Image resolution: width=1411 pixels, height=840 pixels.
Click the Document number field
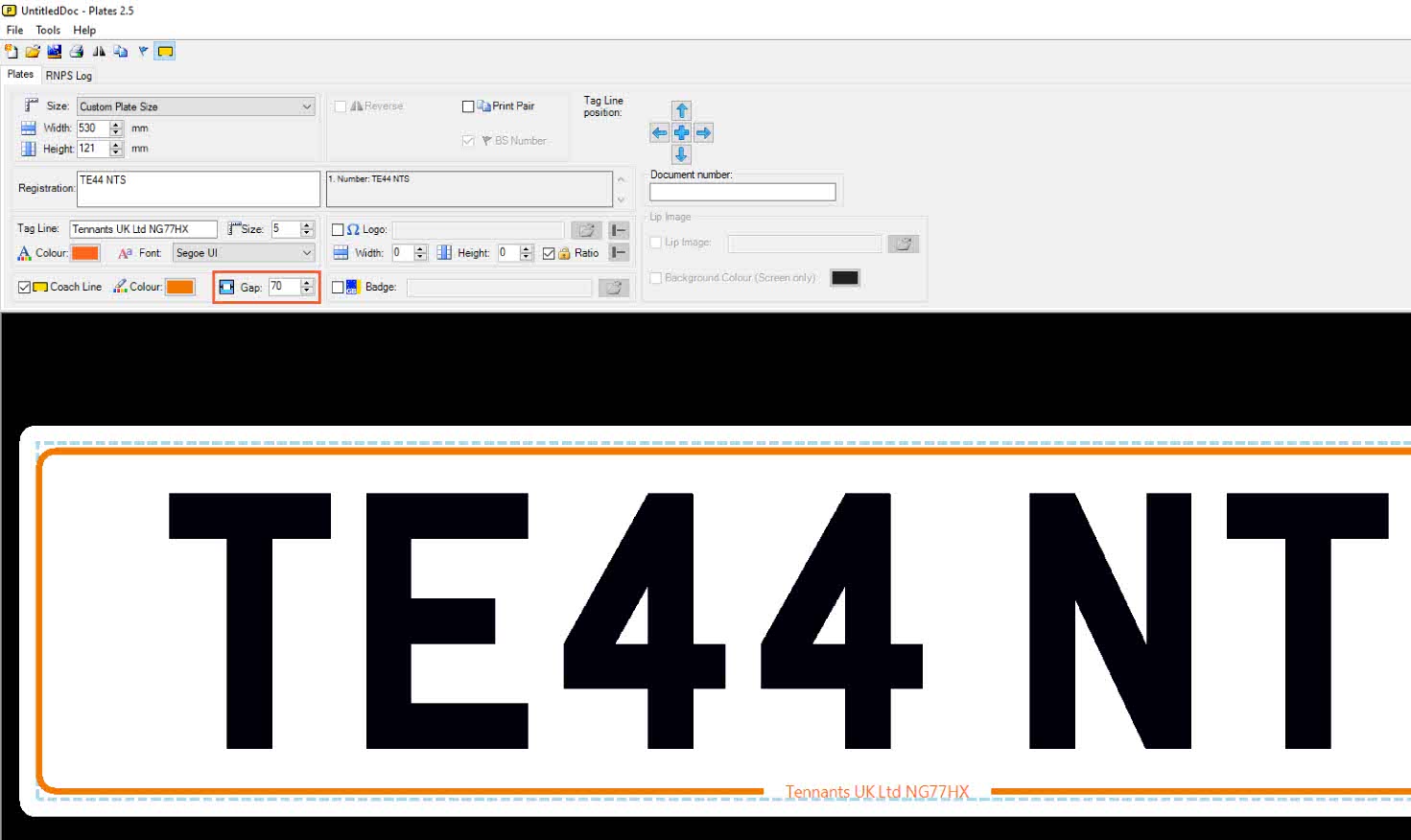tap(742, 192)
